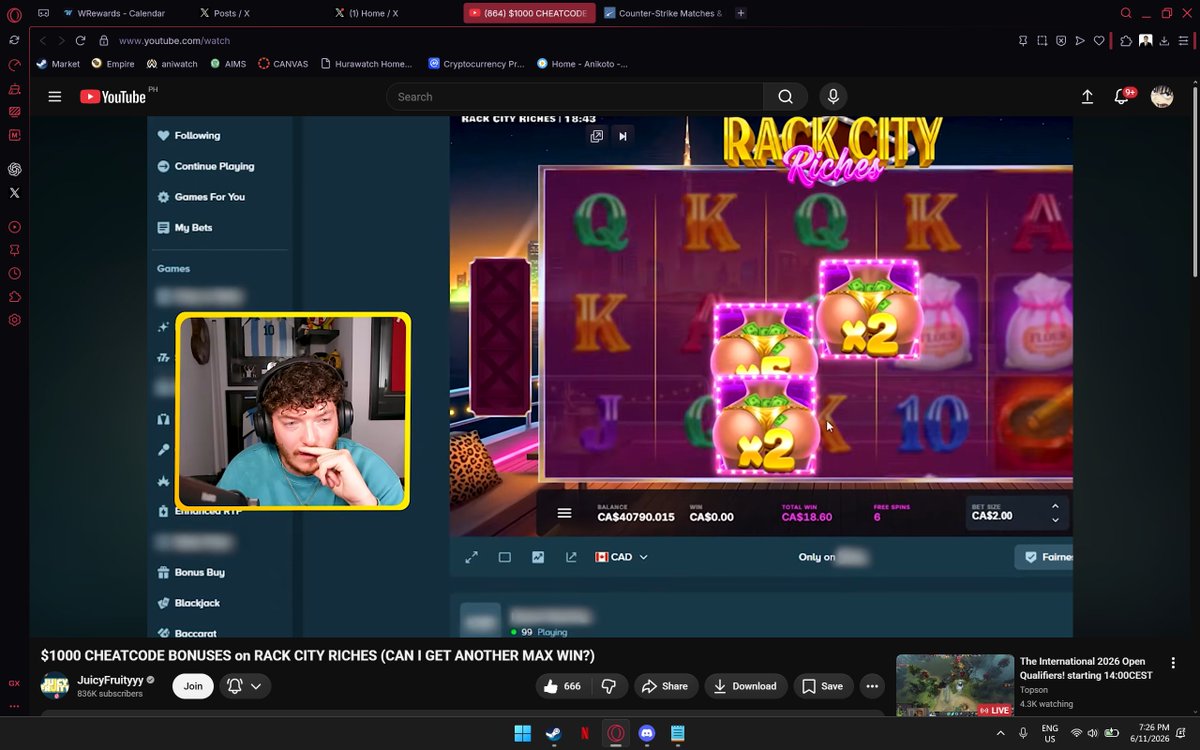The width and height of the screenshot is (1200, 750).
Task: Open the Cryptocurrency Pr... bookmark
Action: [476, 63]
